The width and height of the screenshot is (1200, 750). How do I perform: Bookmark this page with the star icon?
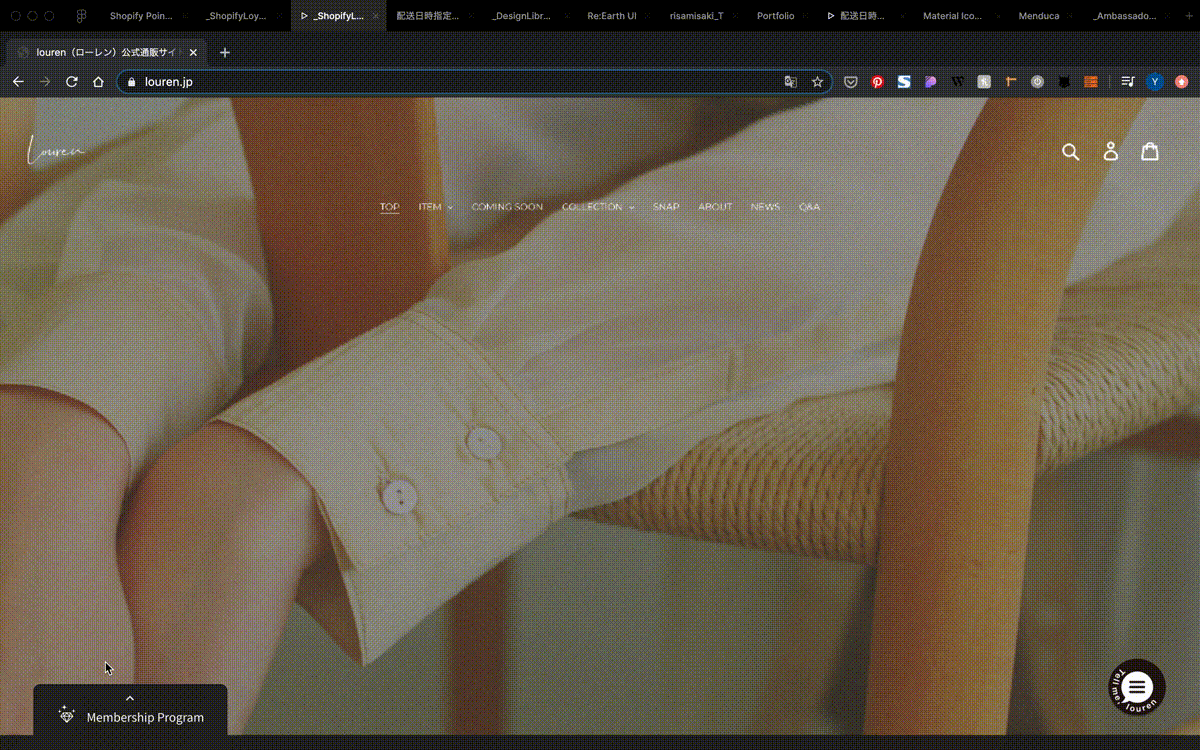[x=817, y=82]
